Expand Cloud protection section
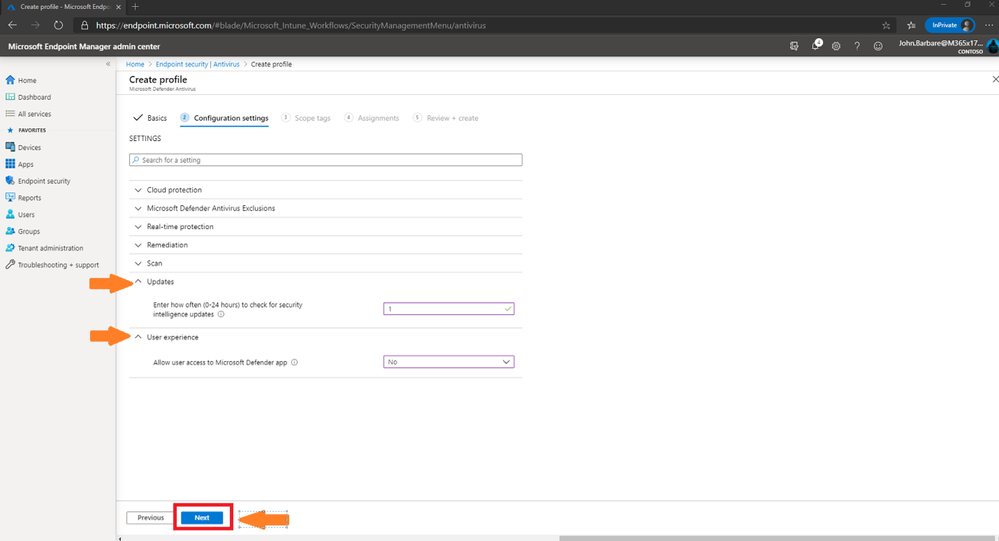Image resolution: width=999 pixels, height=541 pixels. tap(326, 190)
